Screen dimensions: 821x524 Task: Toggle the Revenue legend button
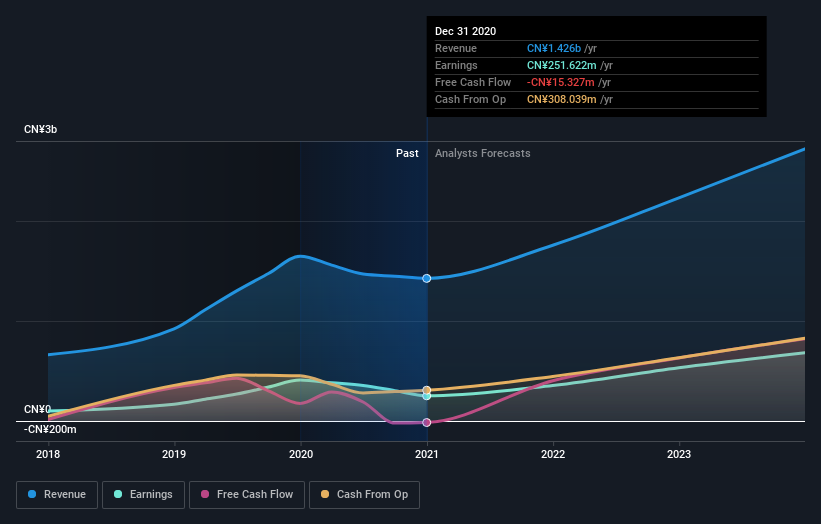click(57, 495)
